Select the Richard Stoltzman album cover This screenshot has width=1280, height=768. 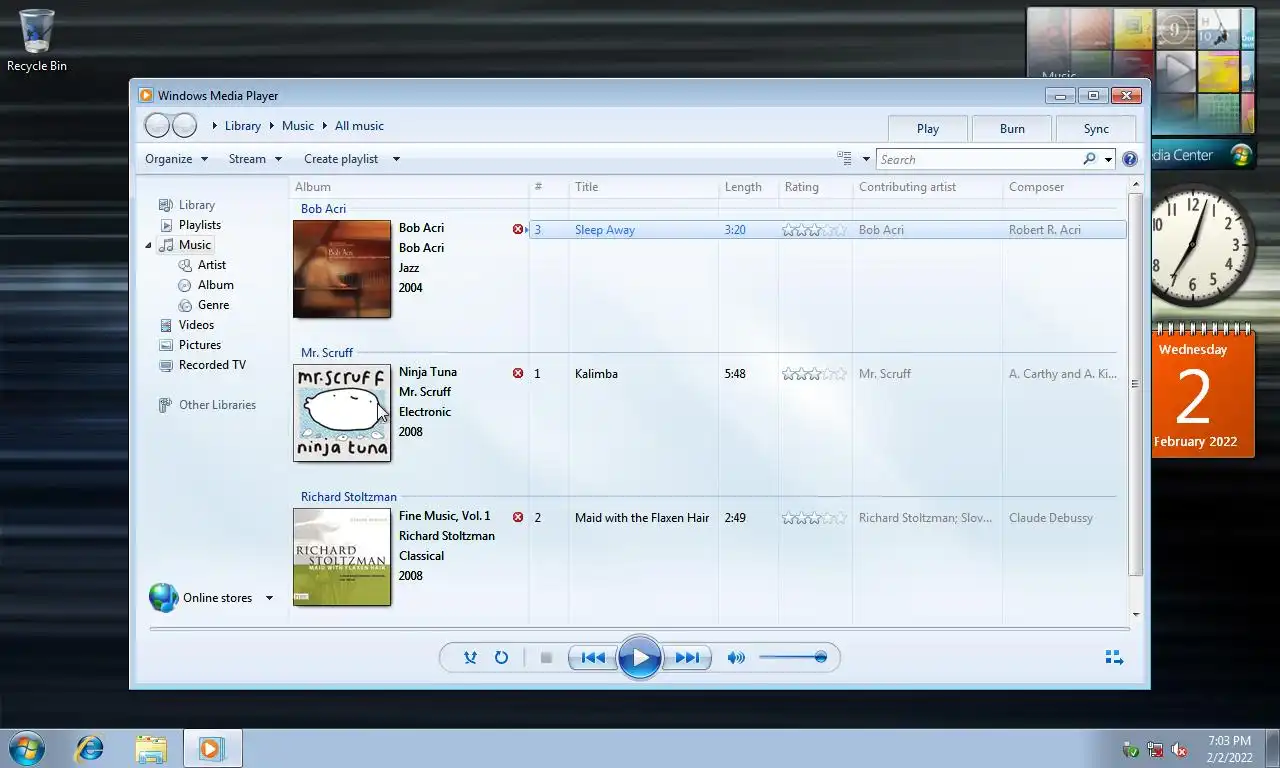(x=342, y=557)
